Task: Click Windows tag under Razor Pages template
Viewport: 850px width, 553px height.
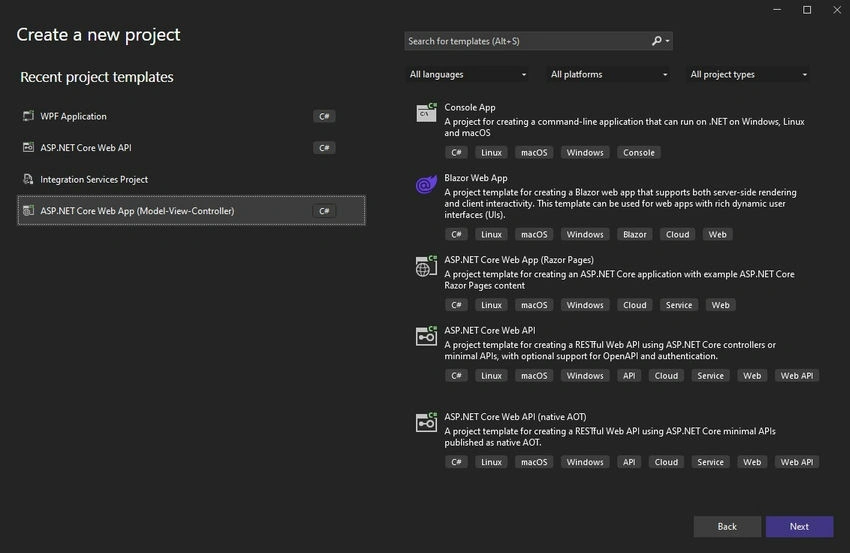Action: (585, 305)
